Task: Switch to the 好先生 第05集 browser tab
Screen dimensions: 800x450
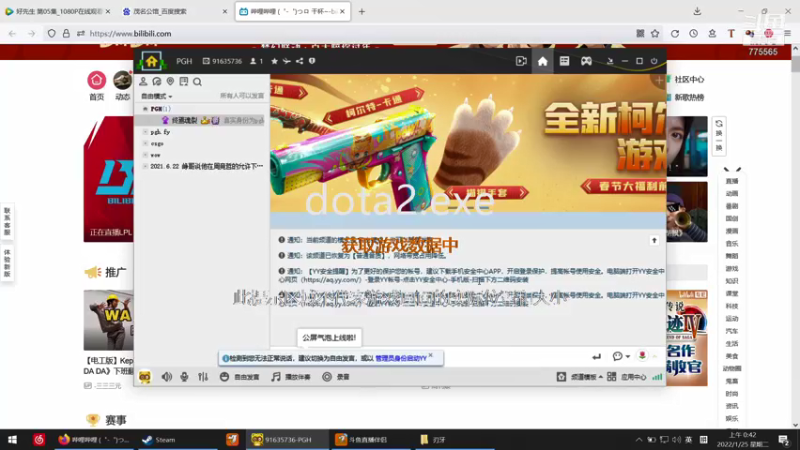Action: 58,11
